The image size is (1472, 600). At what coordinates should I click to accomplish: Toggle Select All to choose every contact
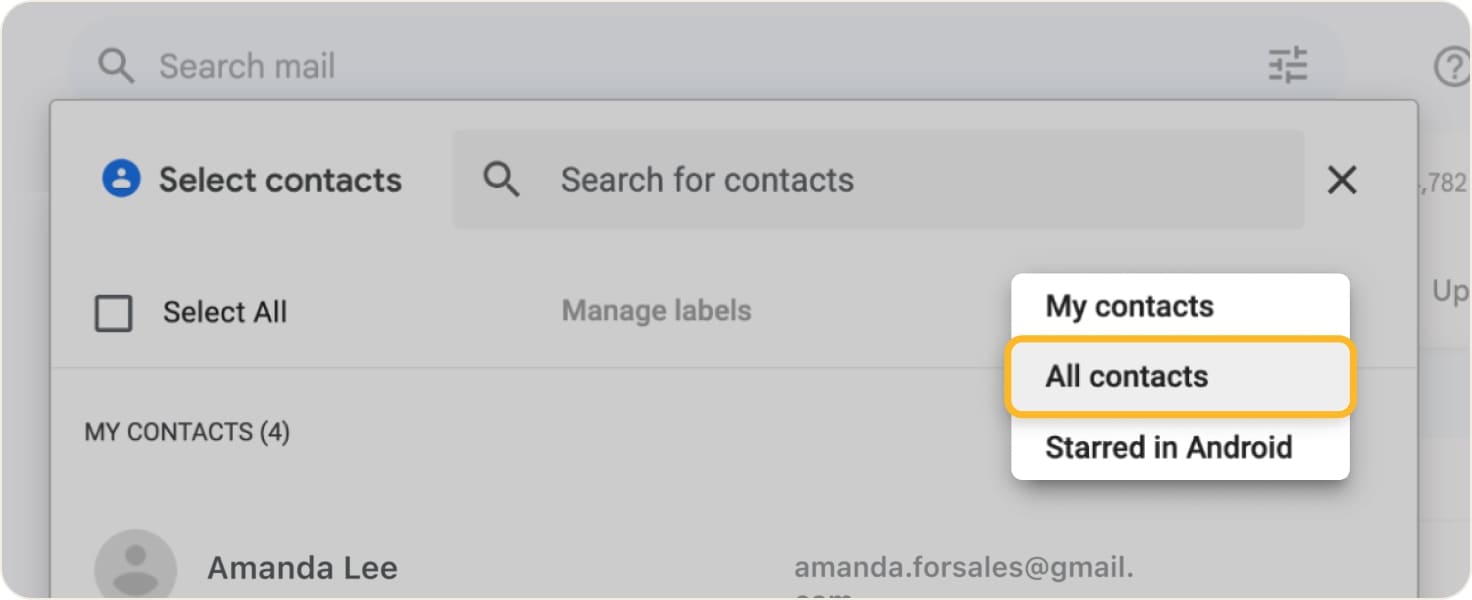(113, 312)
